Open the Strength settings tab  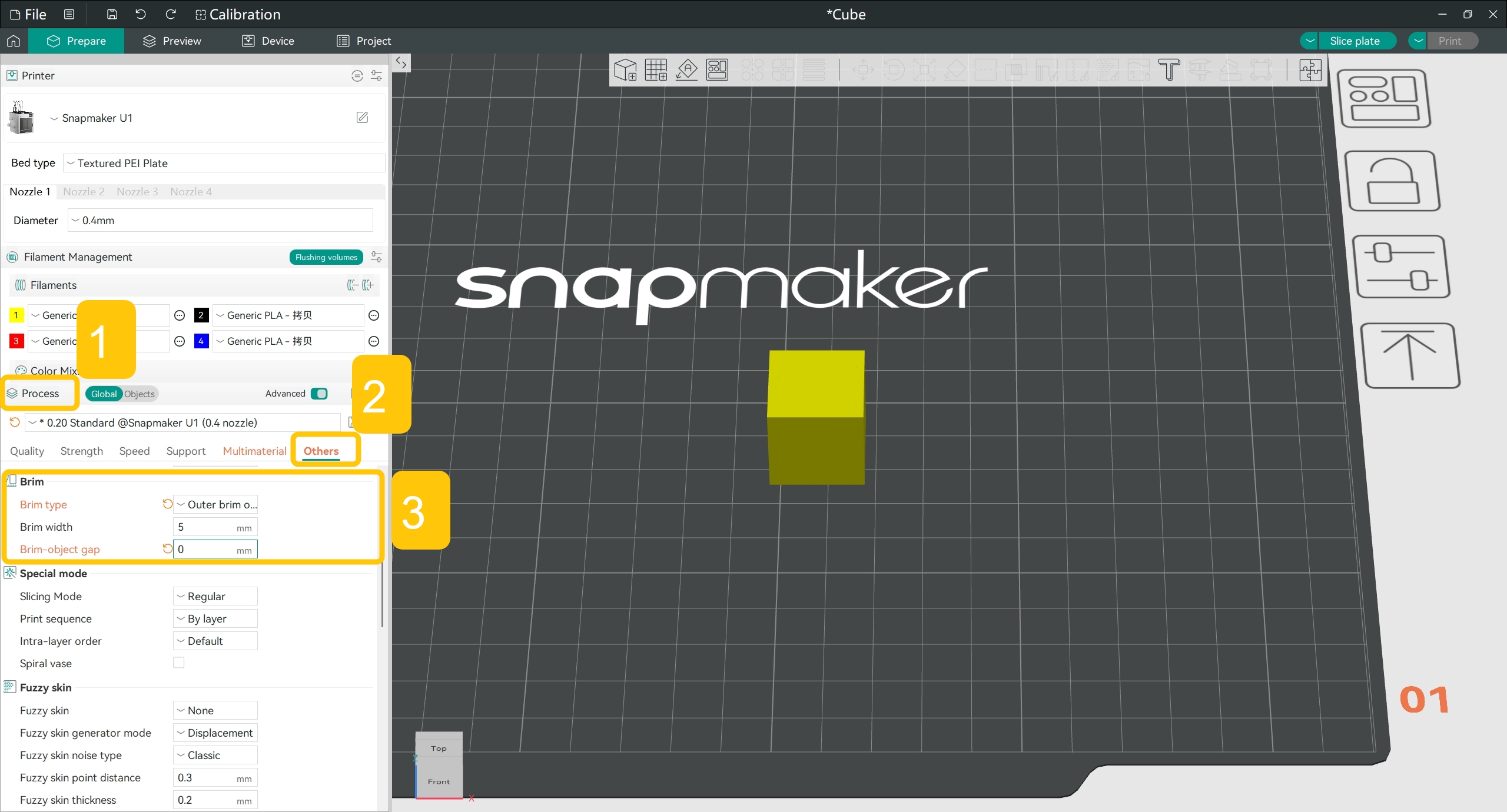[82, 451]
